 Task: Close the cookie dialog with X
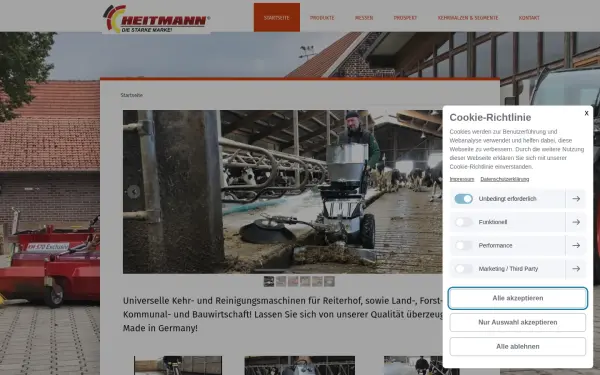[x=586, y=113]
